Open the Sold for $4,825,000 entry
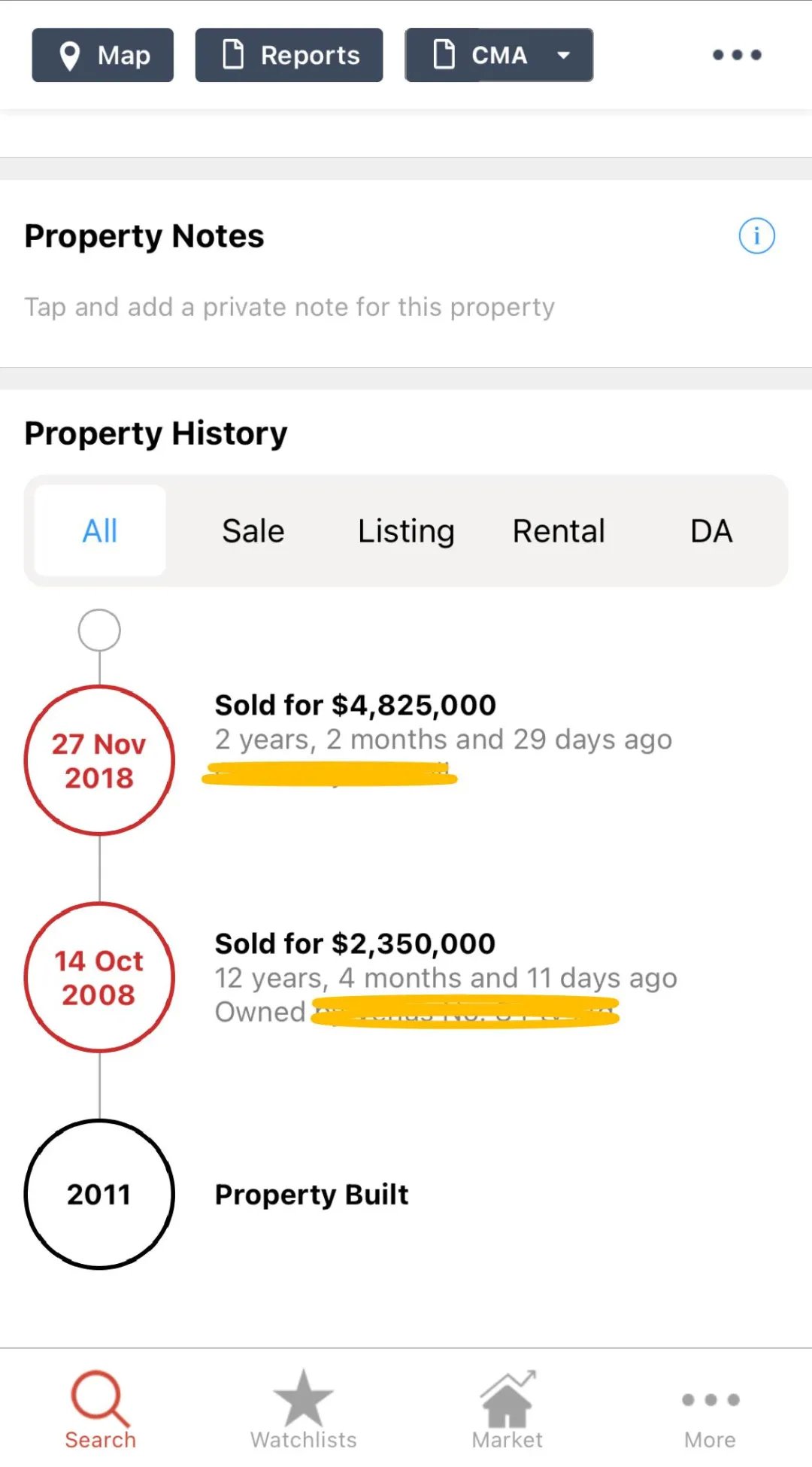812x1467 pixels. coord(356,706)
